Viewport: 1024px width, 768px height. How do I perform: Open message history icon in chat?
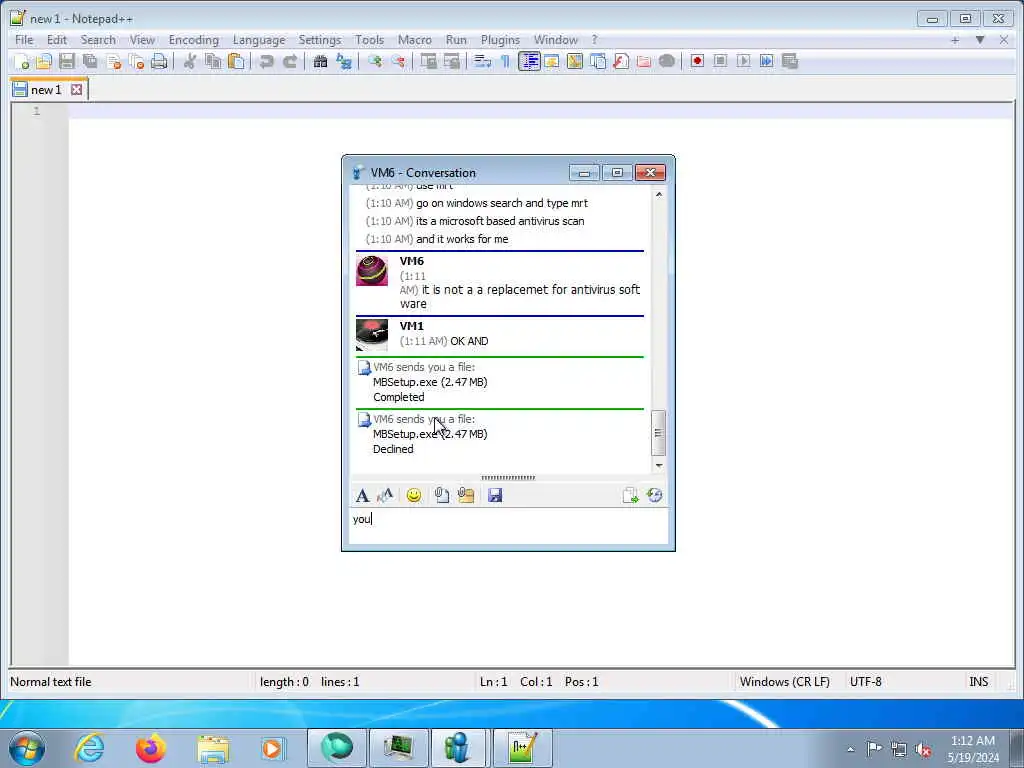pos(654,496)
